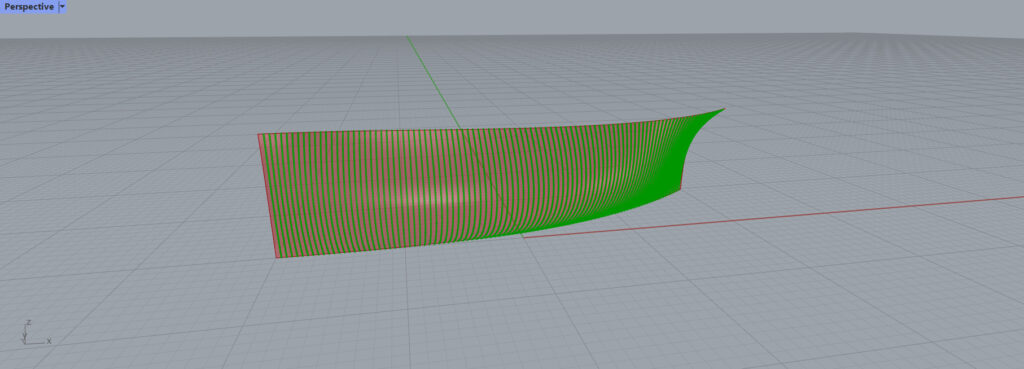
Task: Pick the green Y-axis line behind surface
Action: (x=431, y=78)
